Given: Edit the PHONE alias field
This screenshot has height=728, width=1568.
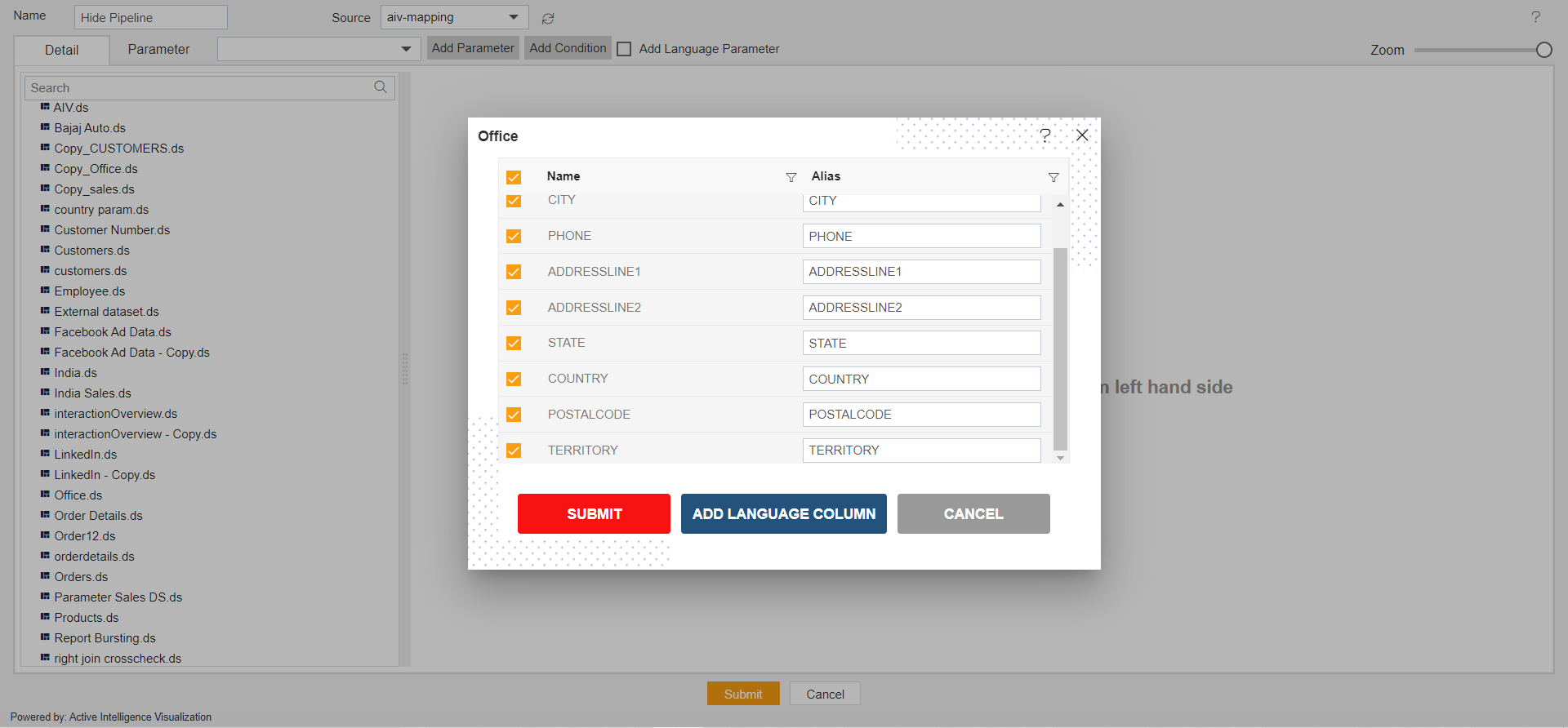Looking at the screenshot, I should click(x=921, y=236).
